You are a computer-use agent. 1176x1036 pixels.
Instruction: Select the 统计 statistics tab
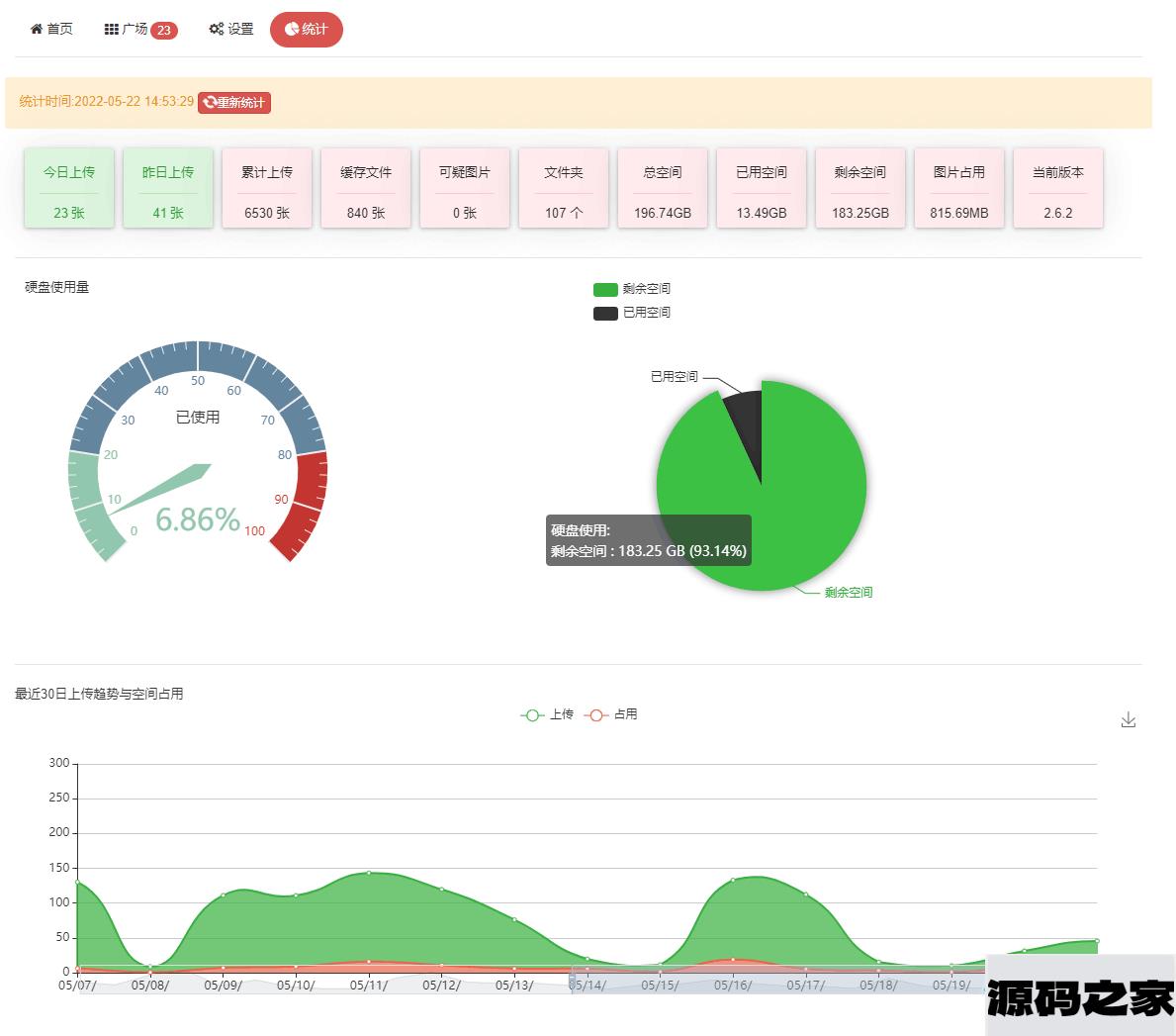pos(306,30)
